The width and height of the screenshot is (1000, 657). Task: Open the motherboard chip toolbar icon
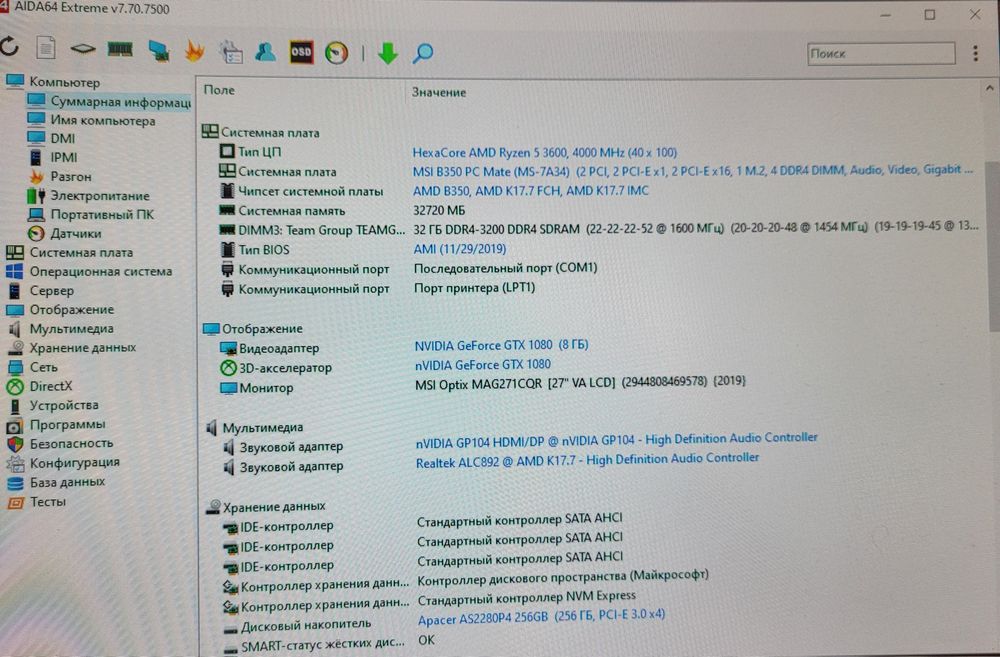pyautogui.click(x=83, y=48)
